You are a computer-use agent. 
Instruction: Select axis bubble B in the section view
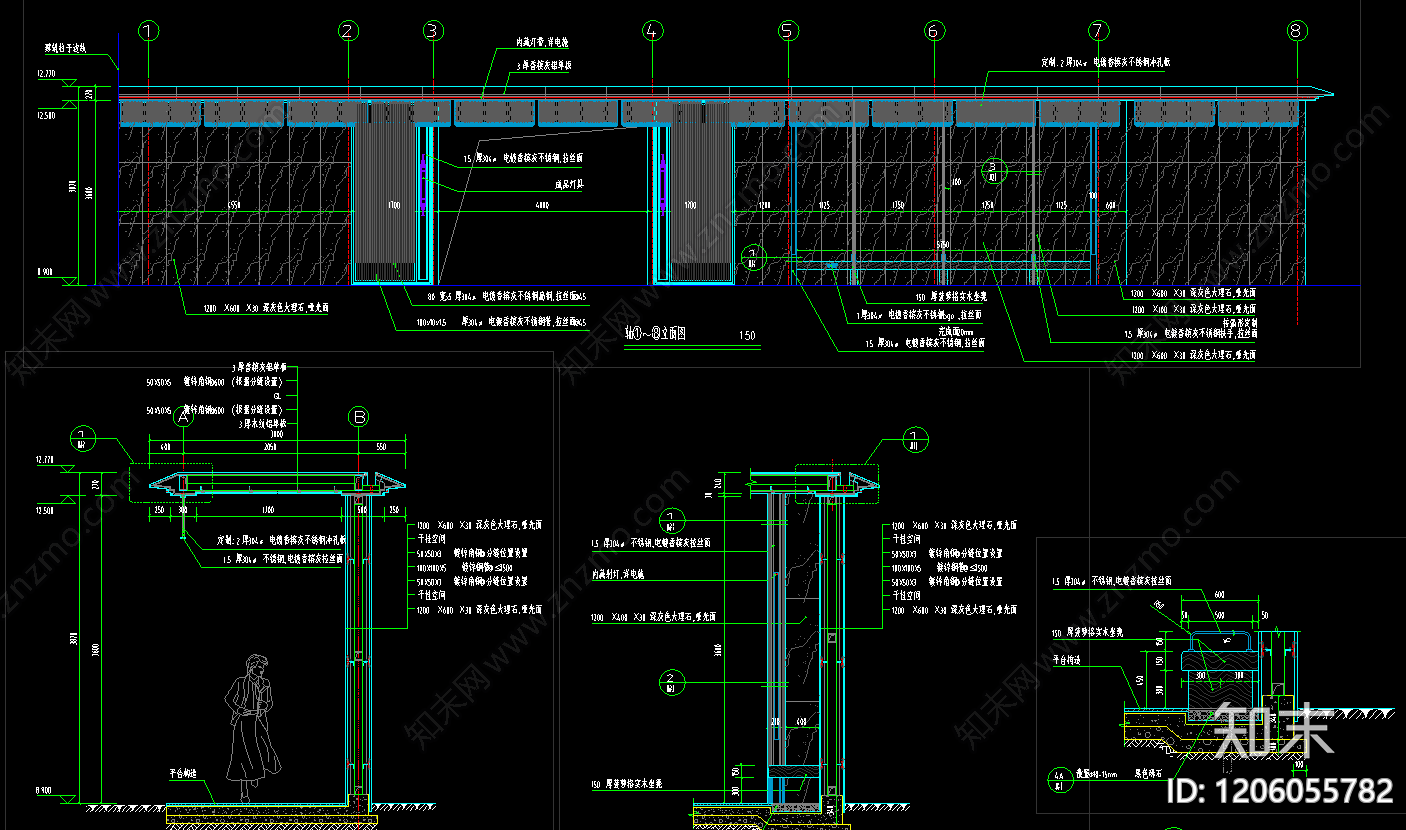tap(359, 417)
